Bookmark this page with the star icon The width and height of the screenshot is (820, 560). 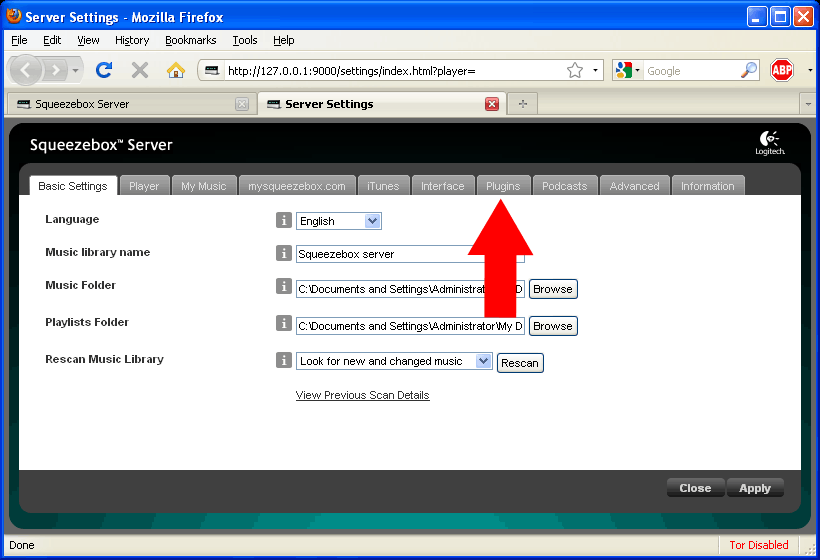(x=575, y=70)
